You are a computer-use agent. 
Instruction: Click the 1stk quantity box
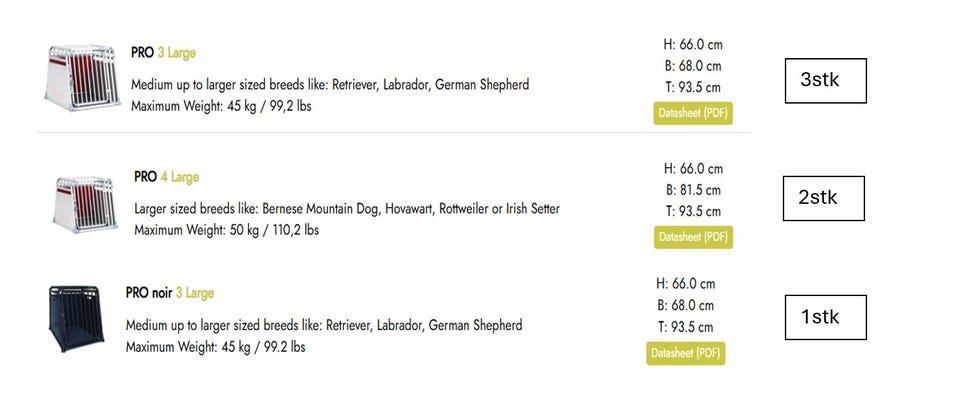point(825,317)
